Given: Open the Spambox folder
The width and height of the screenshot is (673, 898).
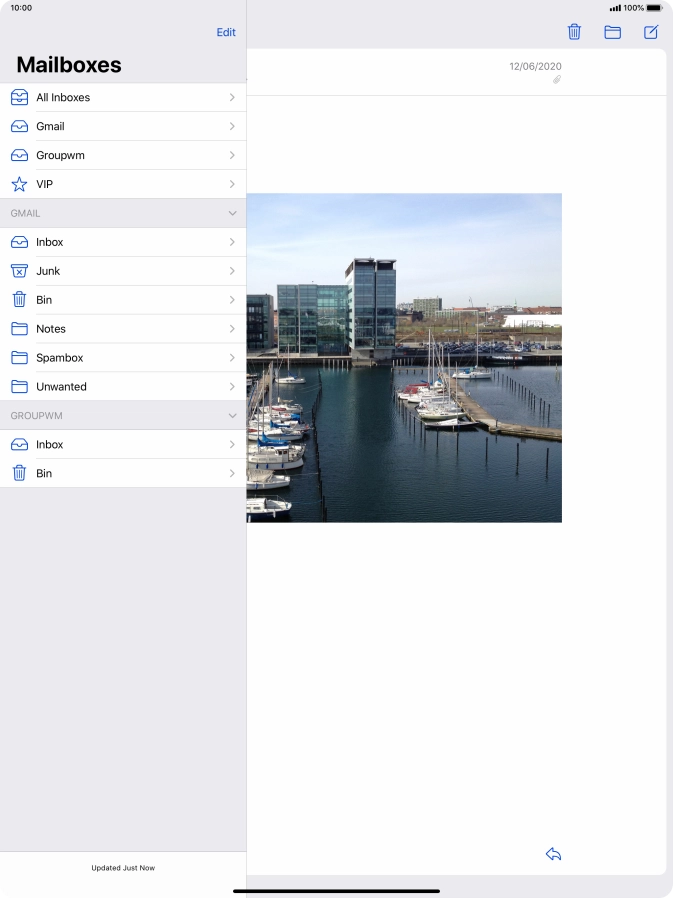Looking at the screenshot, I should click(x=122, y=358).
